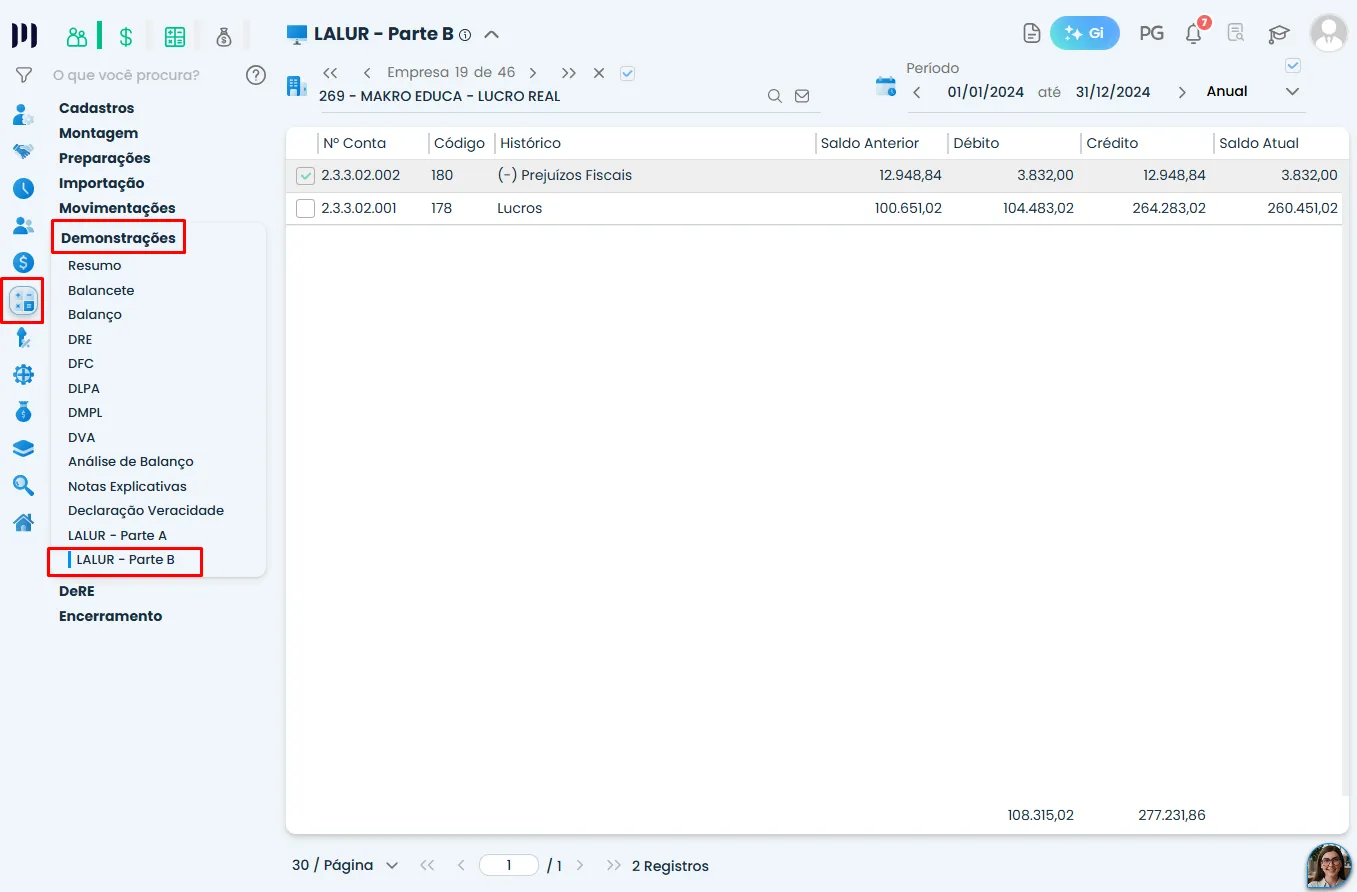Click the envelope icon beside company name
The height and width of the screenshot is (892, 1357).
802,96
